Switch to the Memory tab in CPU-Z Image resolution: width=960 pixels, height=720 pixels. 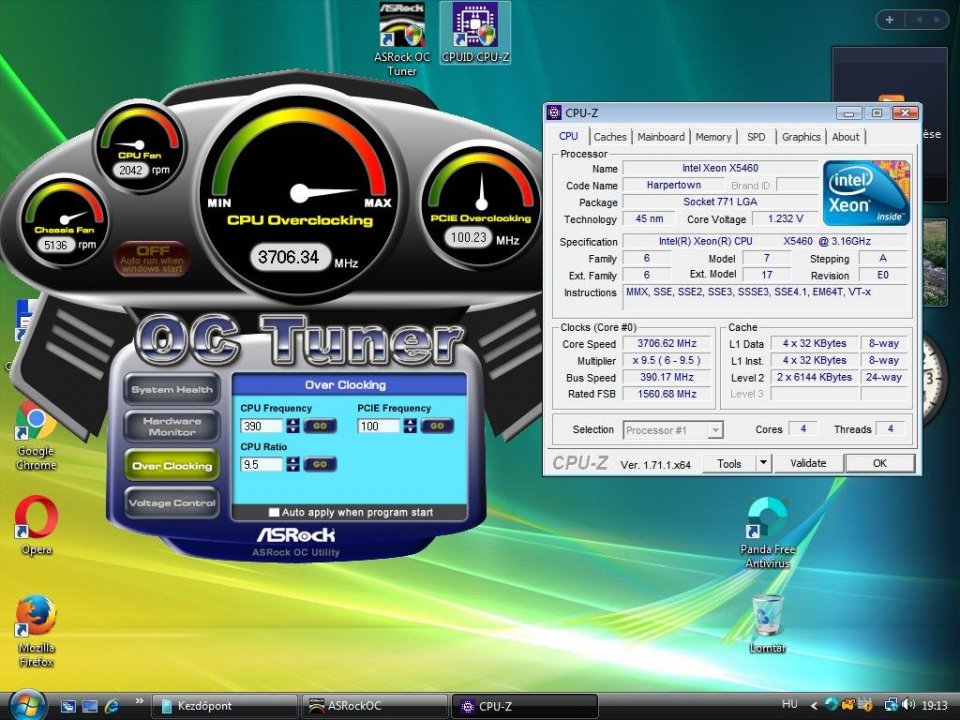click(x=713, y=137)
